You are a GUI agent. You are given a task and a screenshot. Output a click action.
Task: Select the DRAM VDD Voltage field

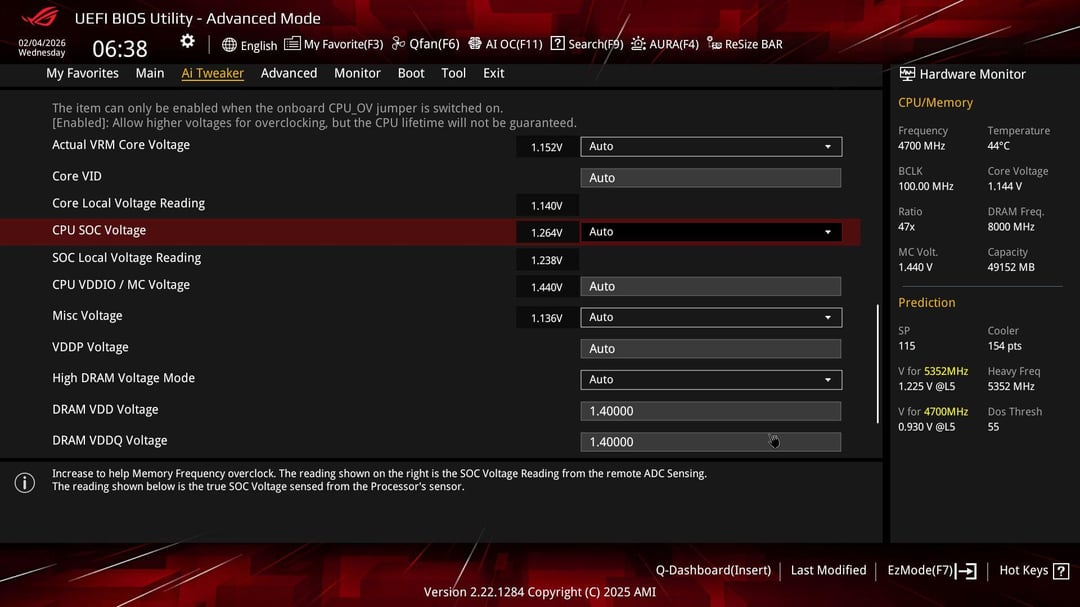(x=710, y=411)
